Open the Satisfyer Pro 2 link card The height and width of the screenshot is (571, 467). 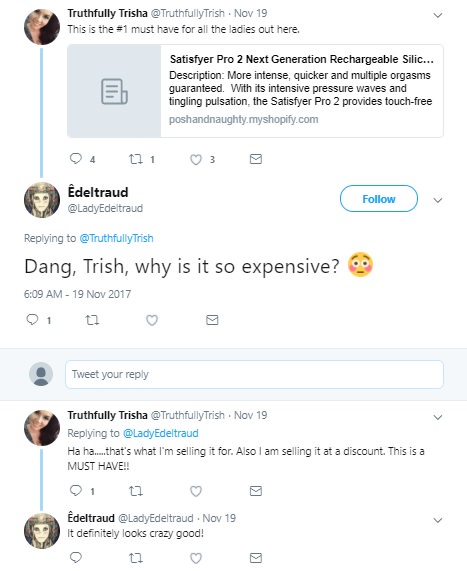(255, 91)
